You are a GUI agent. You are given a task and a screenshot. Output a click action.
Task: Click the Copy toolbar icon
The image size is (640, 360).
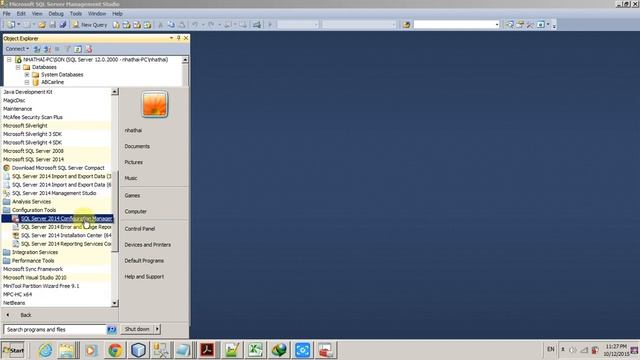pyautogui.click(x=171, y=25)
